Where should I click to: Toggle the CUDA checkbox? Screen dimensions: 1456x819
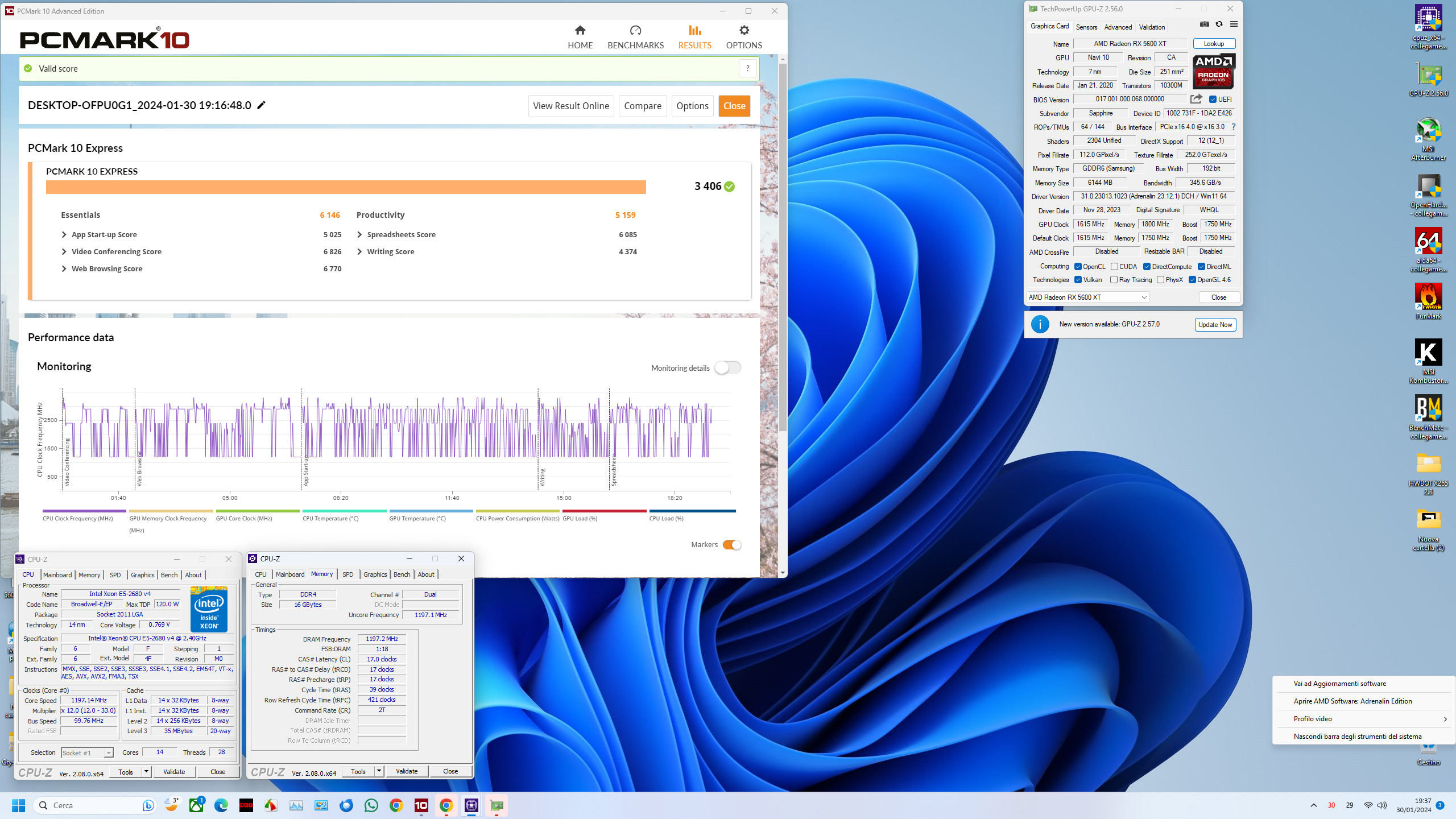click(x=1114, y=266)
